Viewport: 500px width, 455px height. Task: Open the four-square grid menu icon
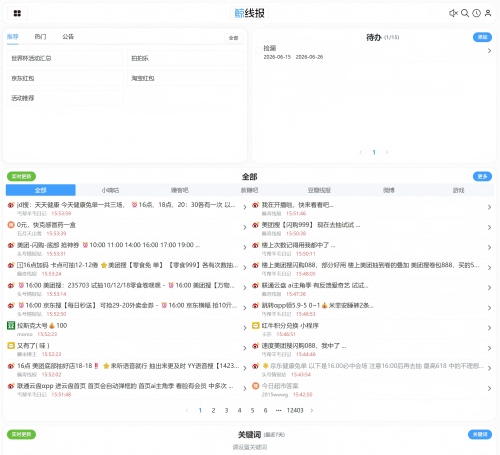pyautogui.click(x=17, y=13)
